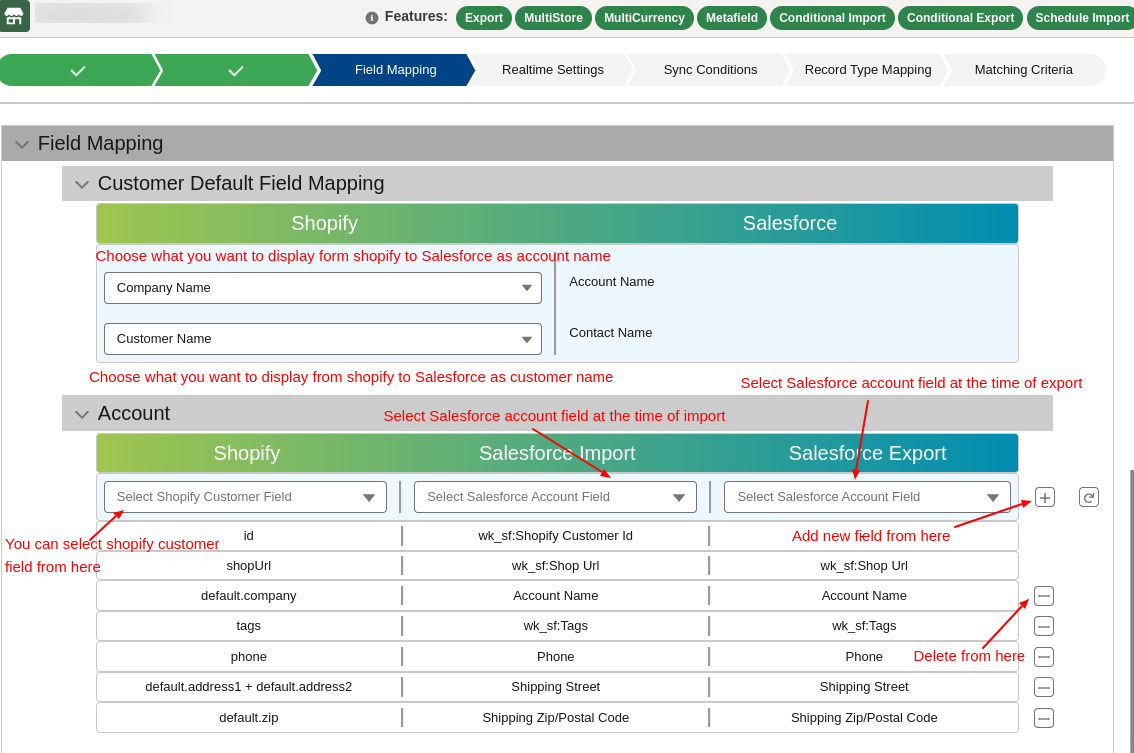Collapse the Account section
Viewport: 1134px width, 753px height.
(x=81, y=412)
